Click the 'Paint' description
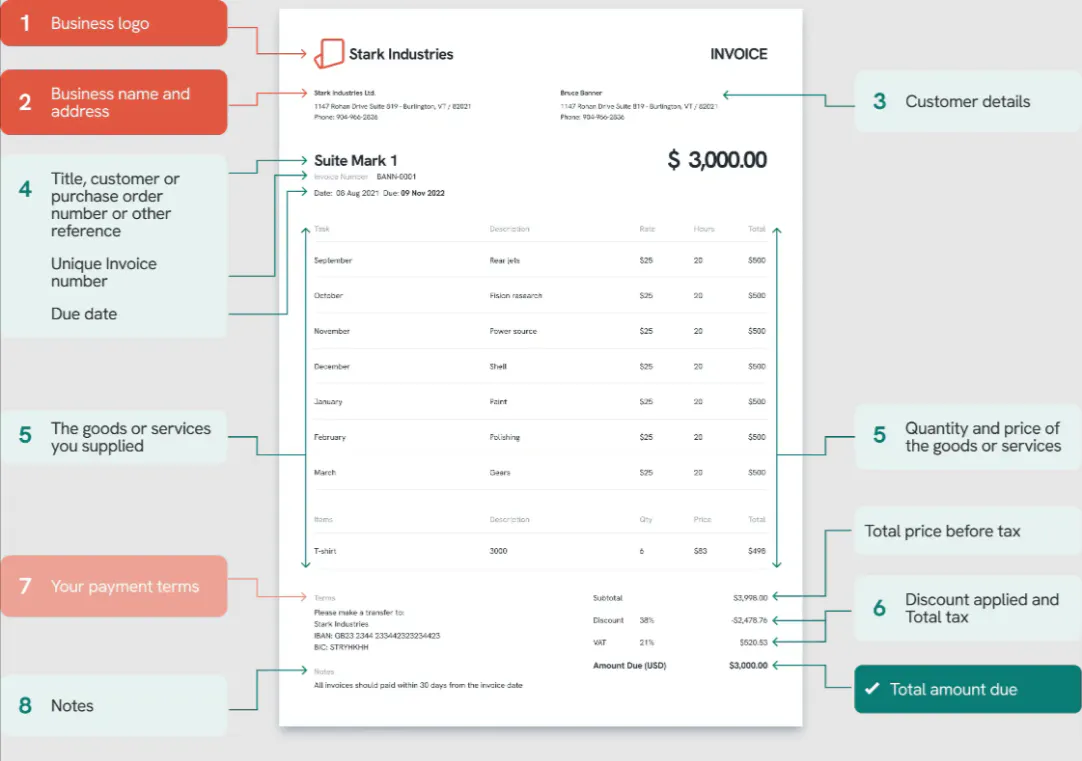The height and width of the screenshot is (761, 1082). (x=498, y=402)
